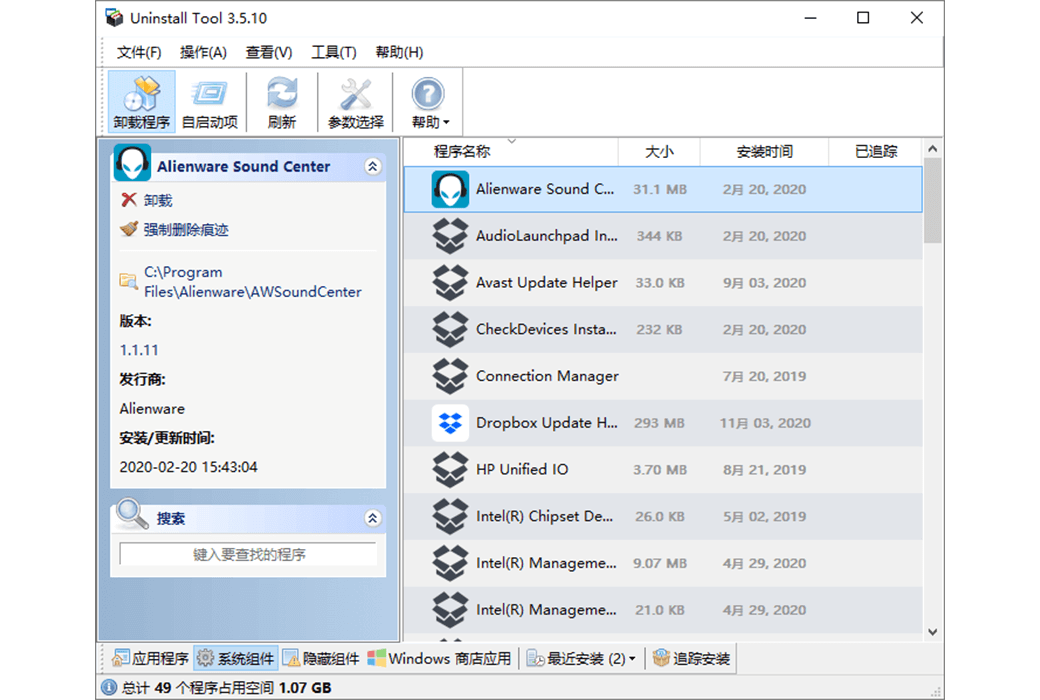This screenshot has height=700, width=1040.
Task: Click the magnifier 搜索 icon
Action: click(132, 514)
